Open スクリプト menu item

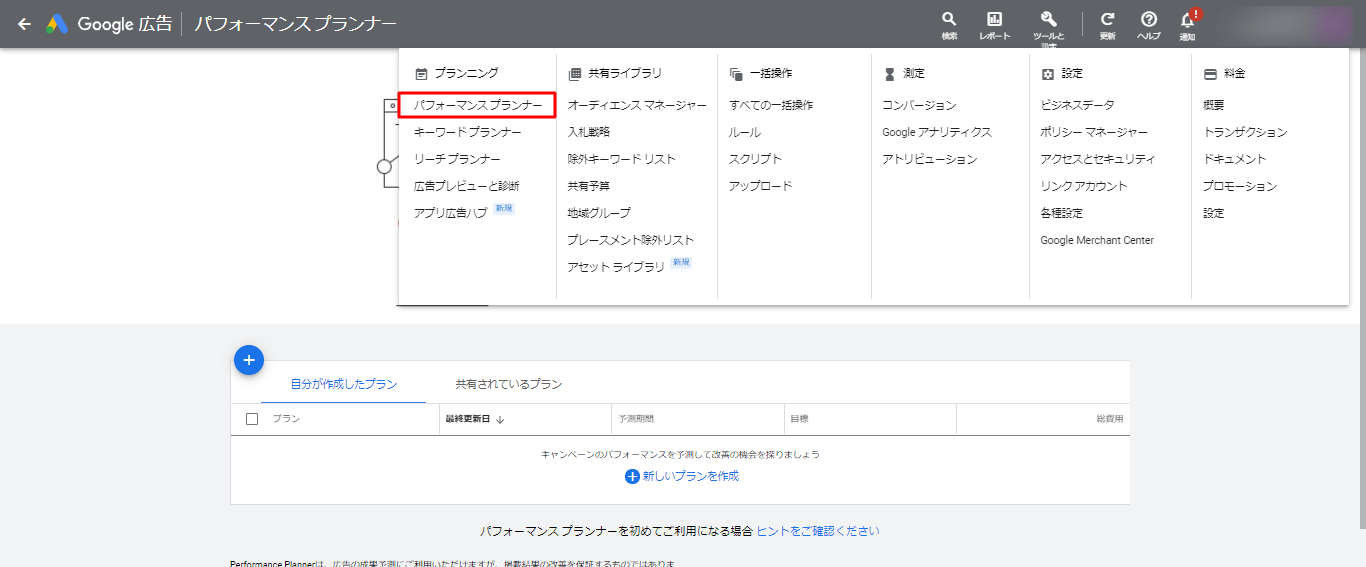coord(755,159)
